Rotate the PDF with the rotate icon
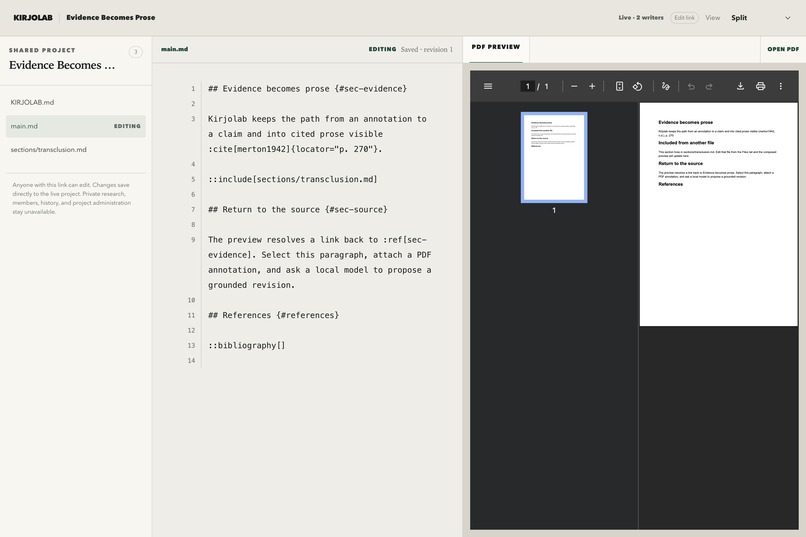Screen dimensions: 806x537 click(637, 86)
